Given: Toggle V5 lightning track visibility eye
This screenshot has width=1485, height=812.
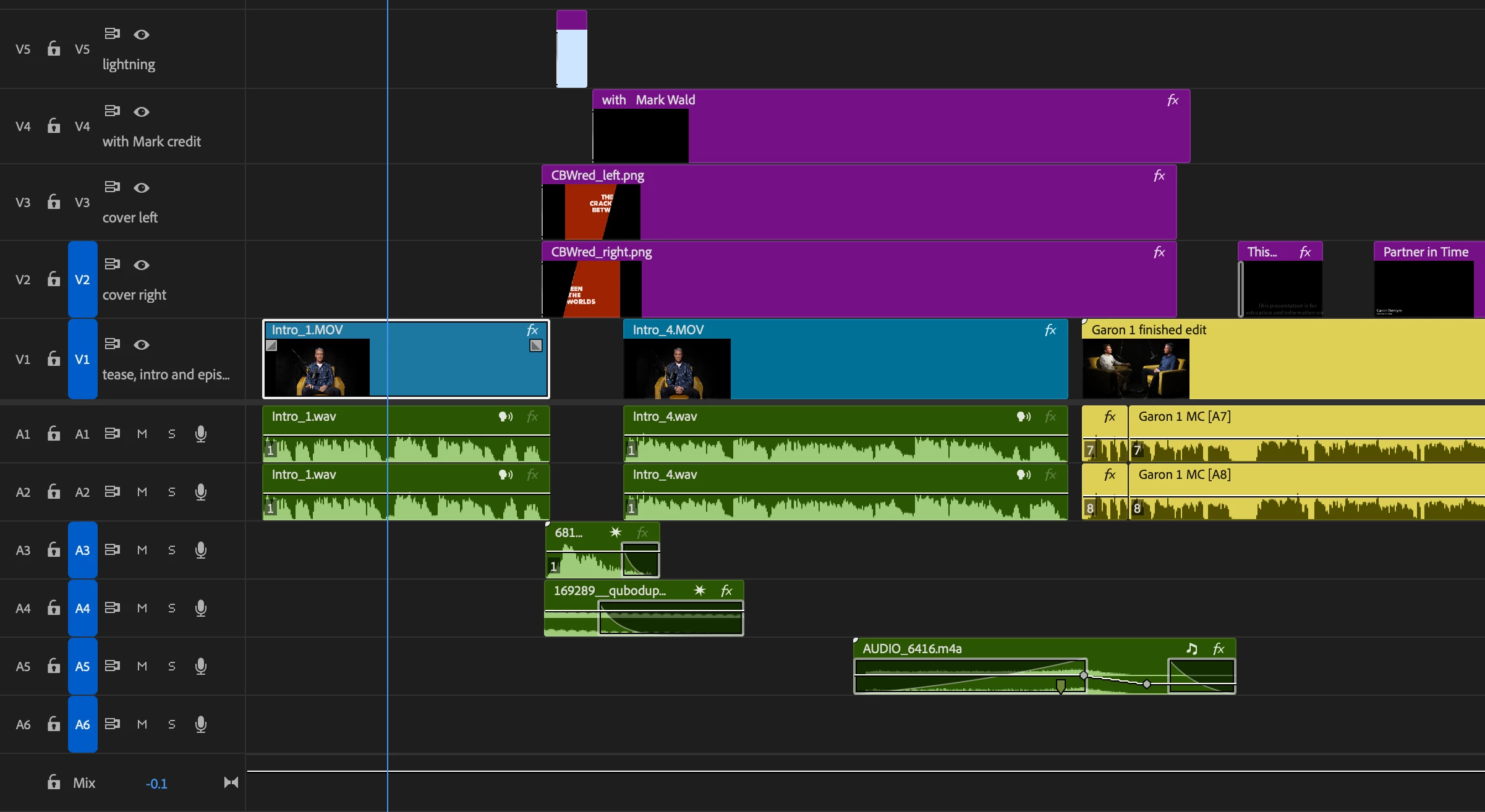Looking at the screenshot, I should pyautogui.click(x=142, y=35).
